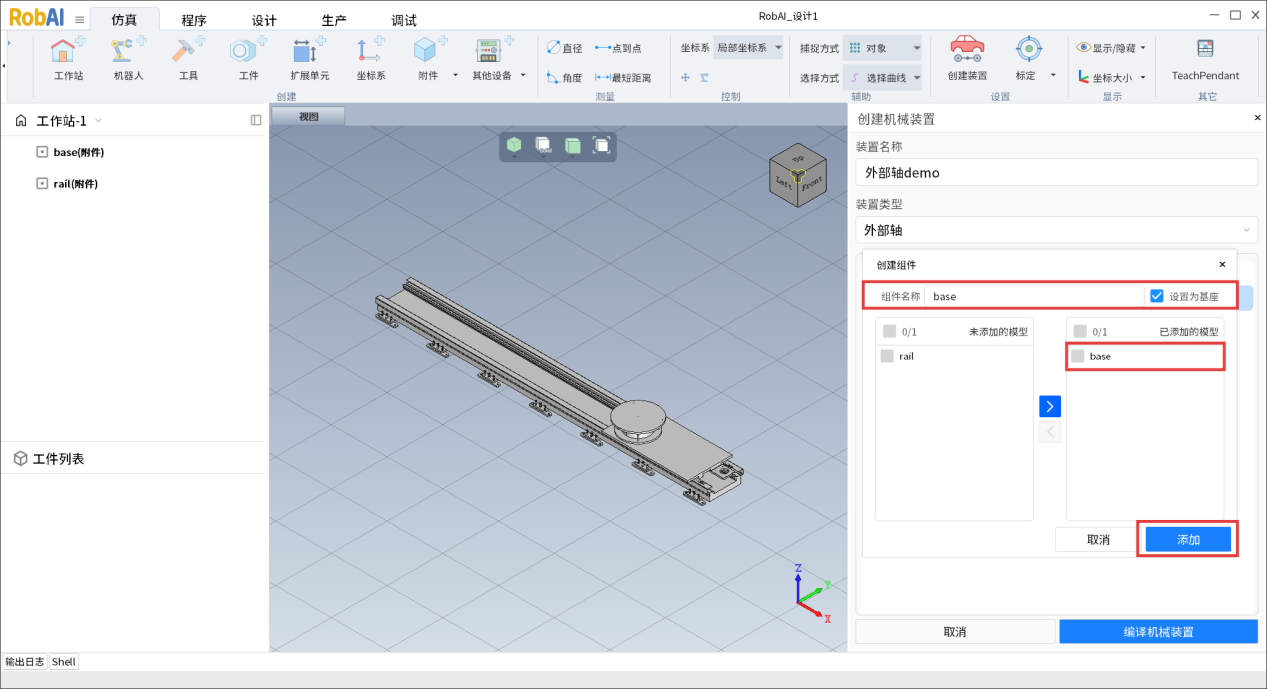Move model right with the blue arrow
Screen dimensions: 1267x689
[x=1050, y=406]
